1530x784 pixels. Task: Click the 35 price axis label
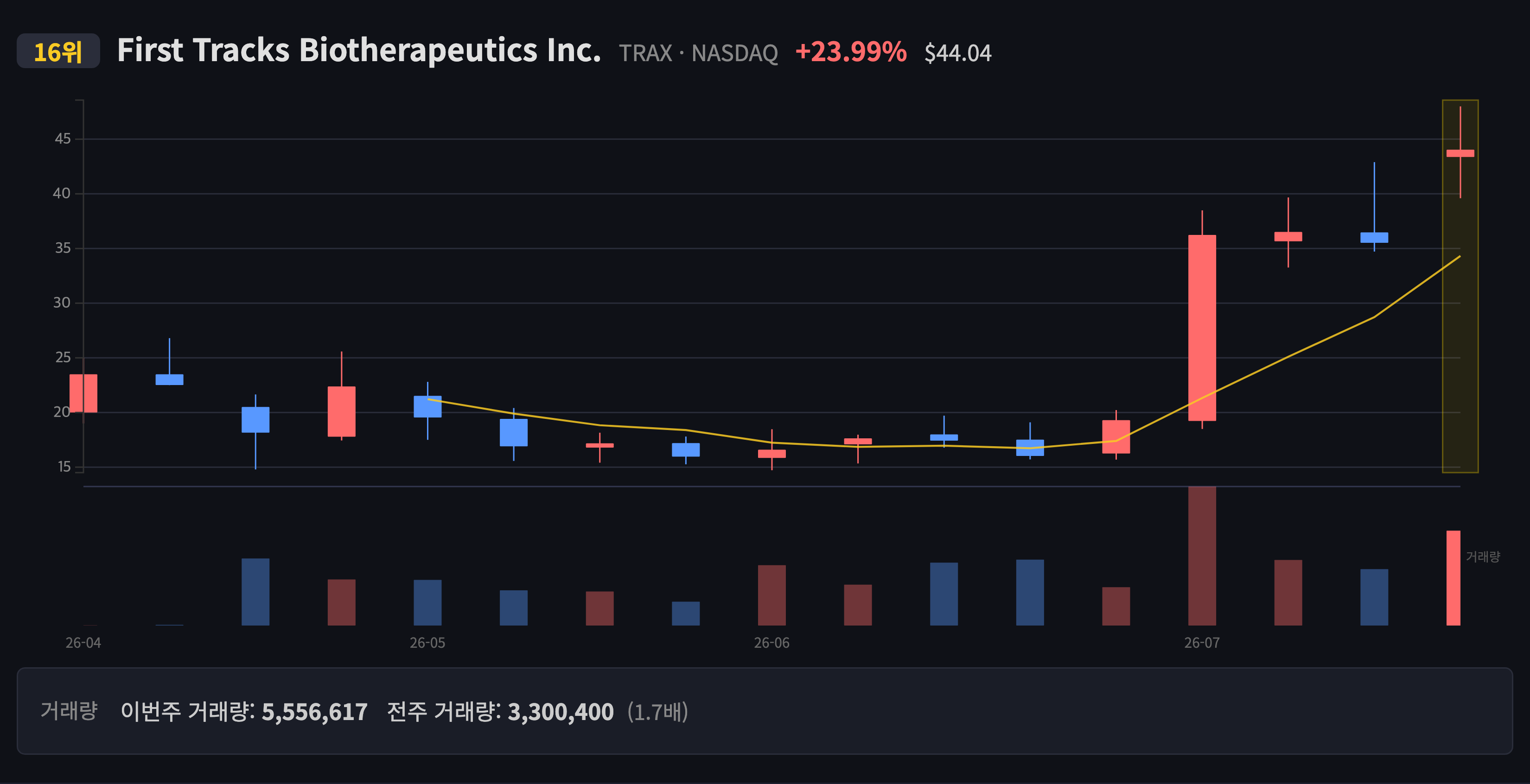(x=63, y=248)
